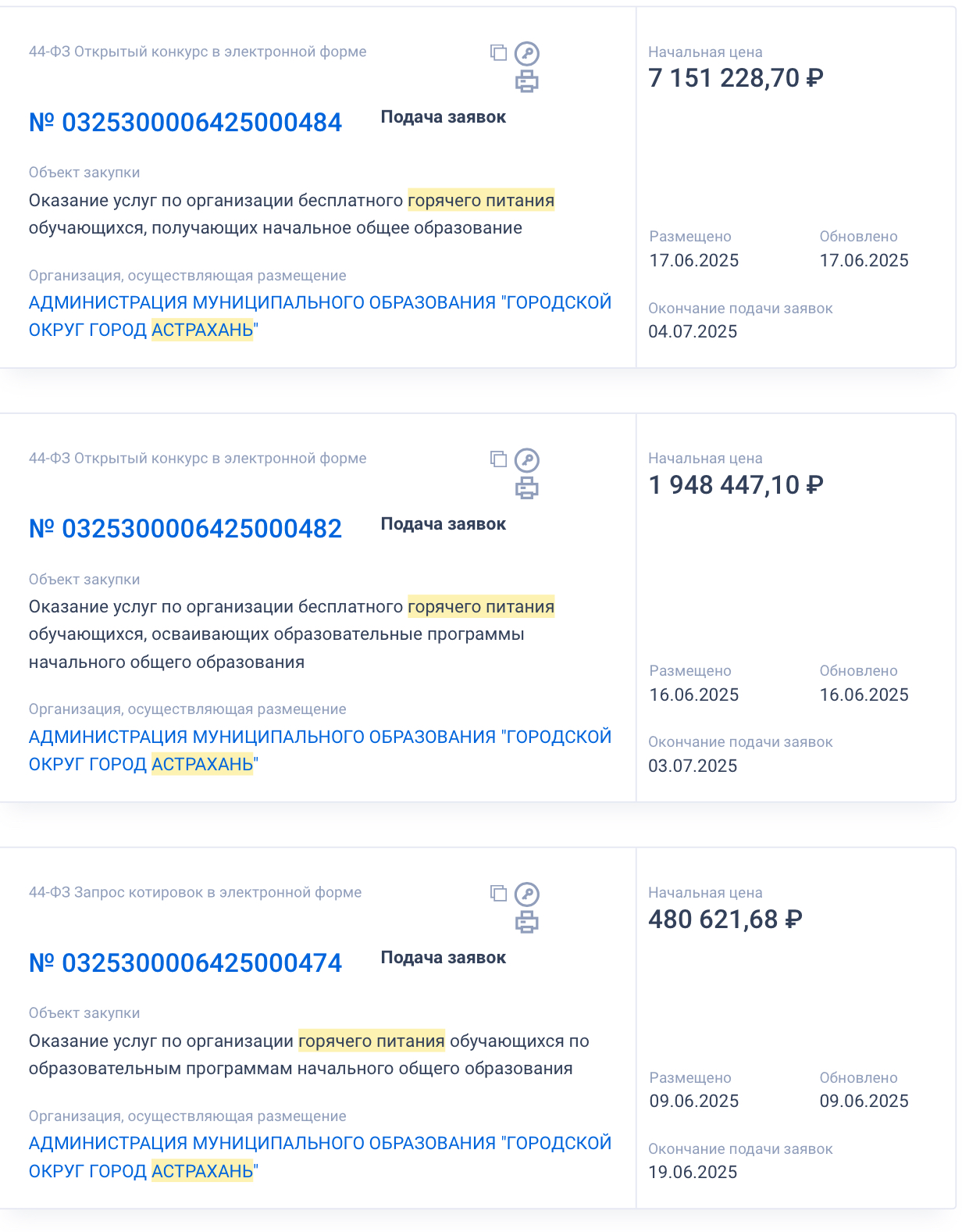Print the tender 0325300006425000482 card
Image resolution: width=962 pixels, height=1232 pixels.
coord(527,488)
